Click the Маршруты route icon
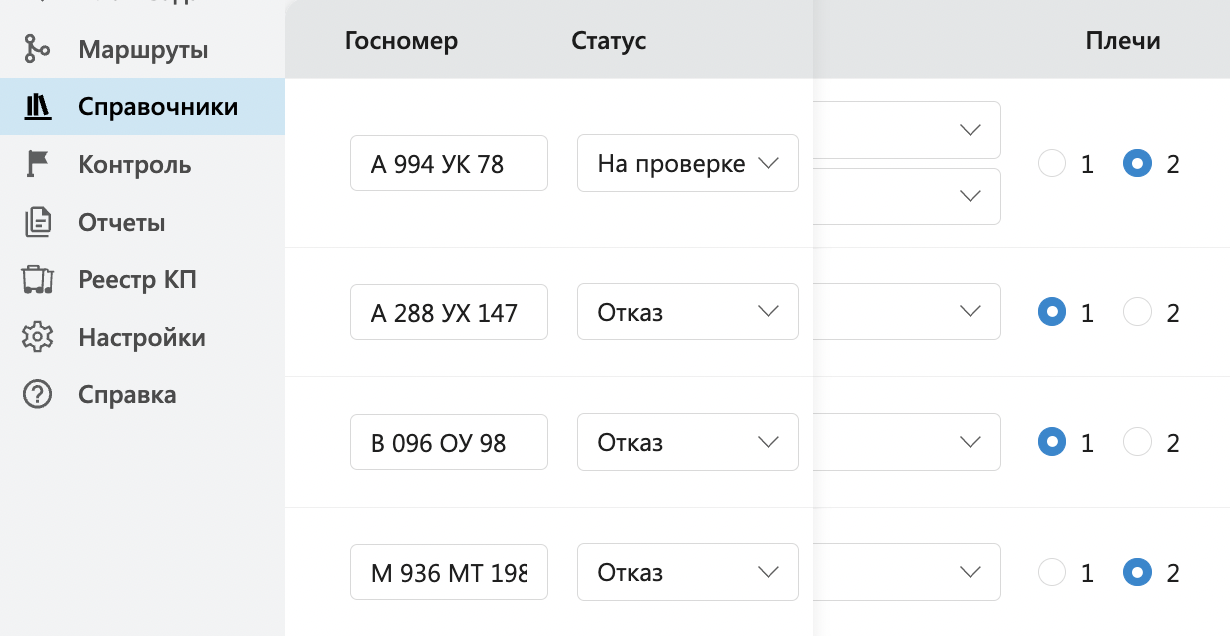The height and width of the screenshot is (636, 1230). pos(37,49)
